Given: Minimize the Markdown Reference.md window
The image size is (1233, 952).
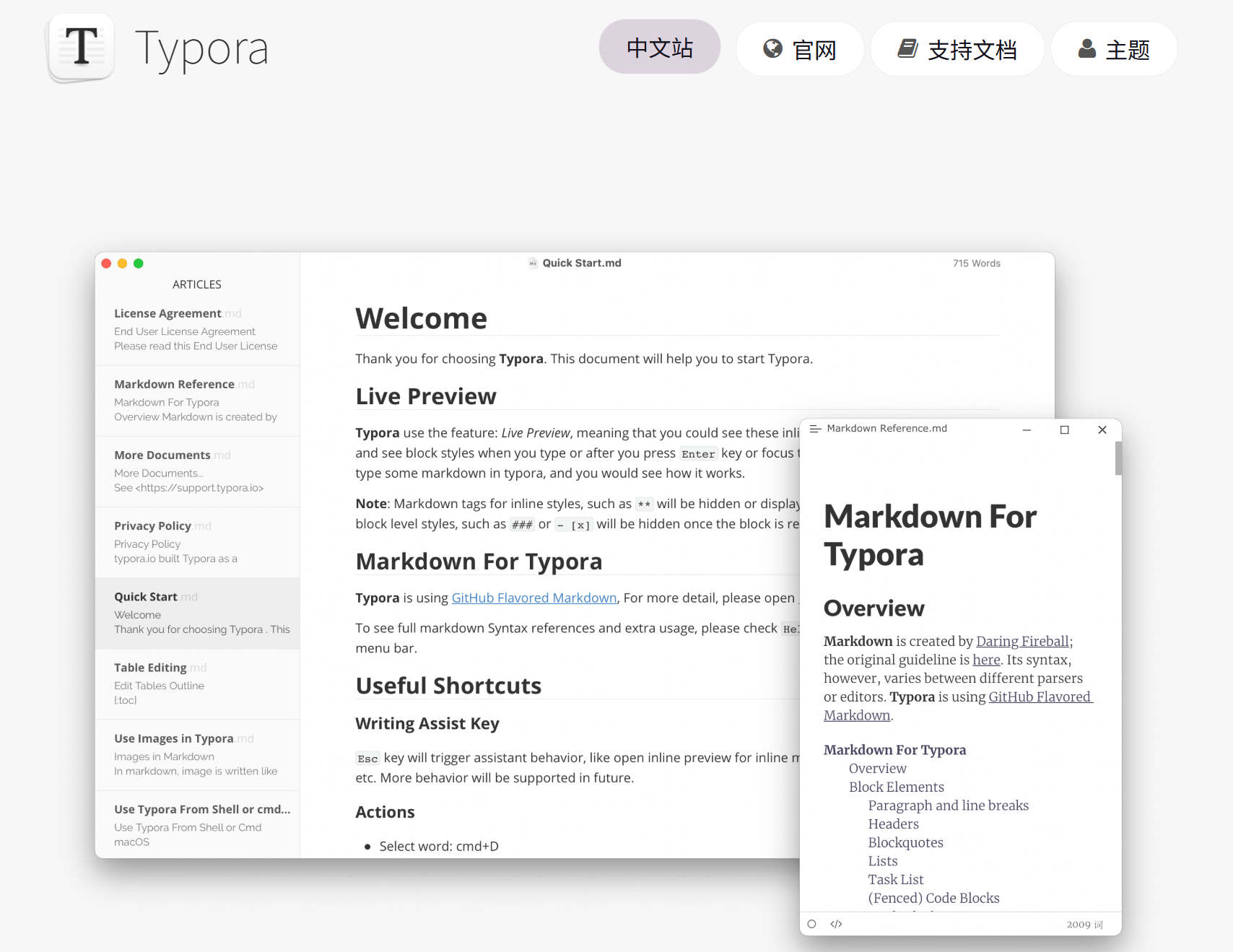Looking at the screenshot, I should [x=1027, y=430].
